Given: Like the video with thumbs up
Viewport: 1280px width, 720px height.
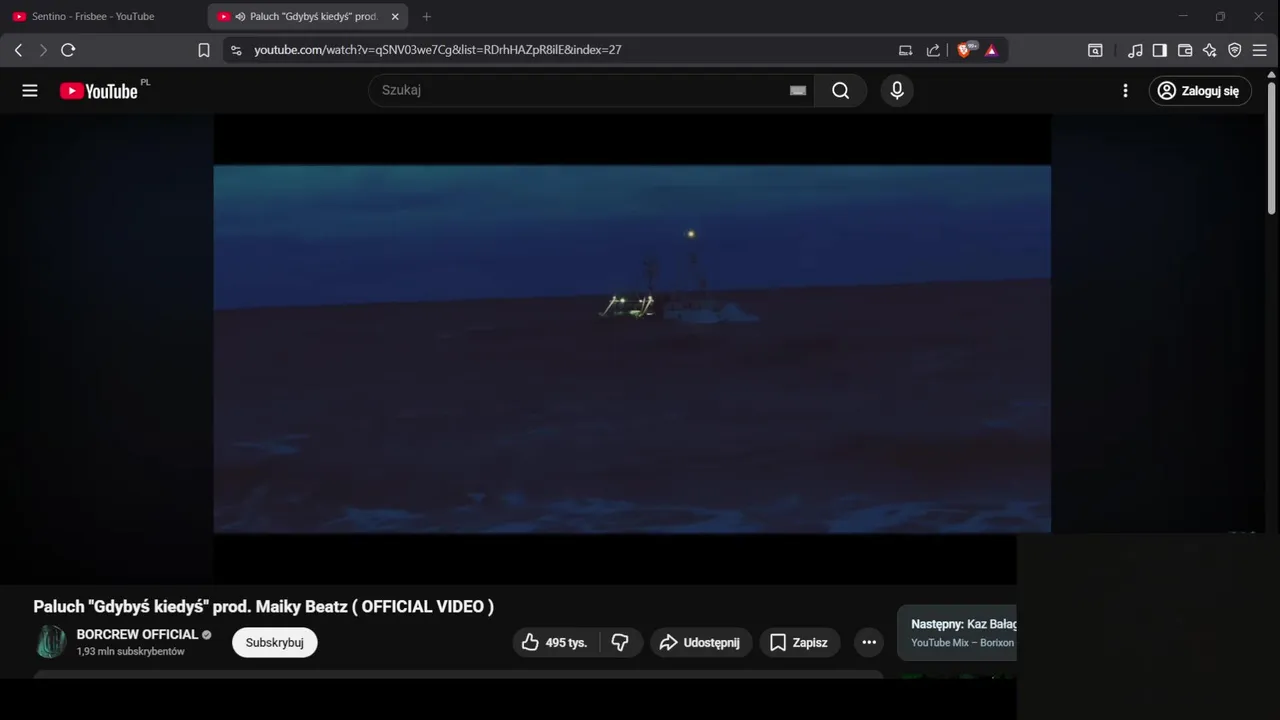Looking at the screenshot, I should coord(554,643).
